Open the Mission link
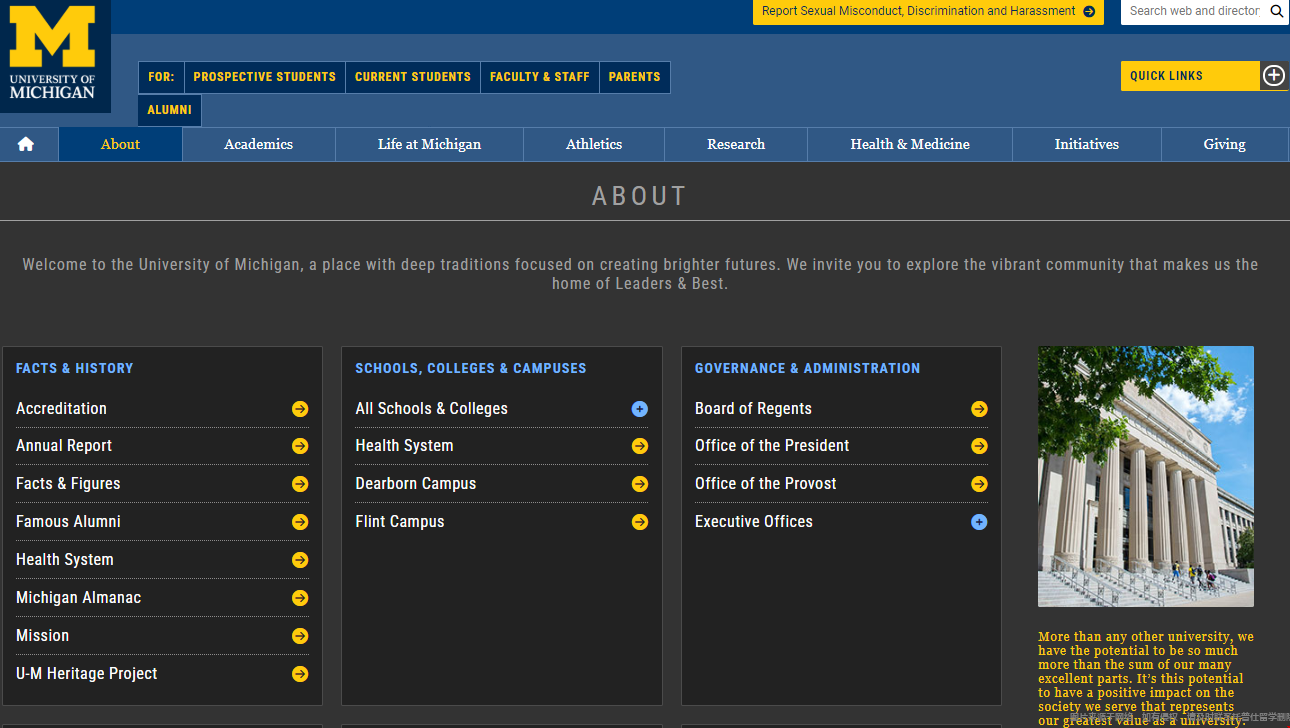This screenshot has width=1290, height=728. coord(42,636)
